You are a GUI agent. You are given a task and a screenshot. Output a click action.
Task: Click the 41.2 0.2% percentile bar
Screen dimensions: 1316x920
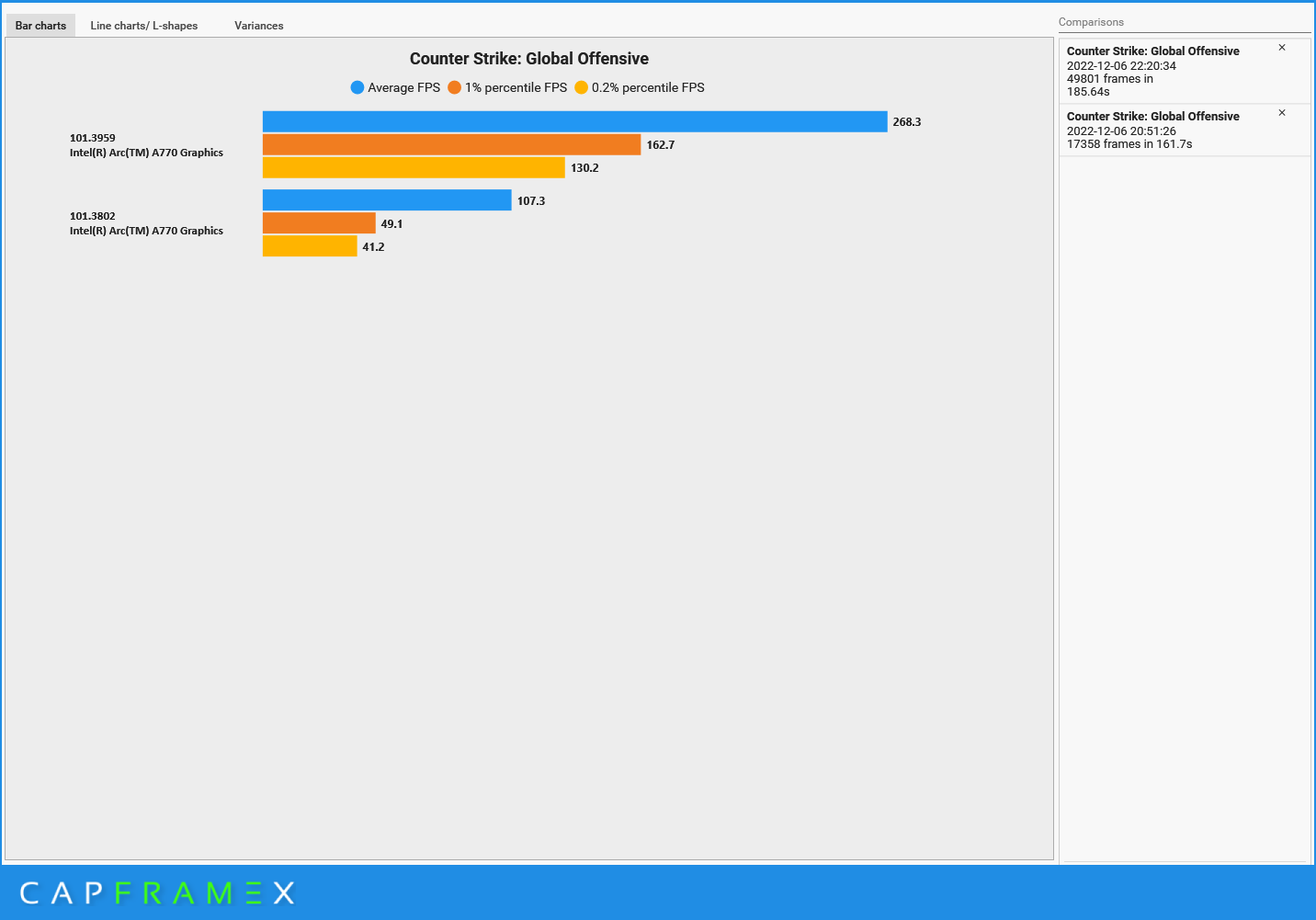click(310, 246)
